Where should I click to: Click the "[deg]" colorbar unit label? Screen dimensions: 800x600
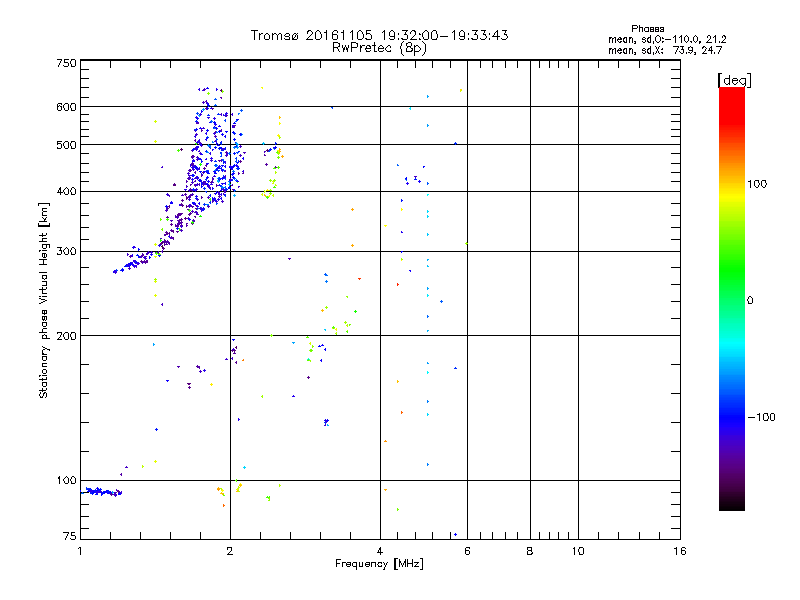pos(734,80)
